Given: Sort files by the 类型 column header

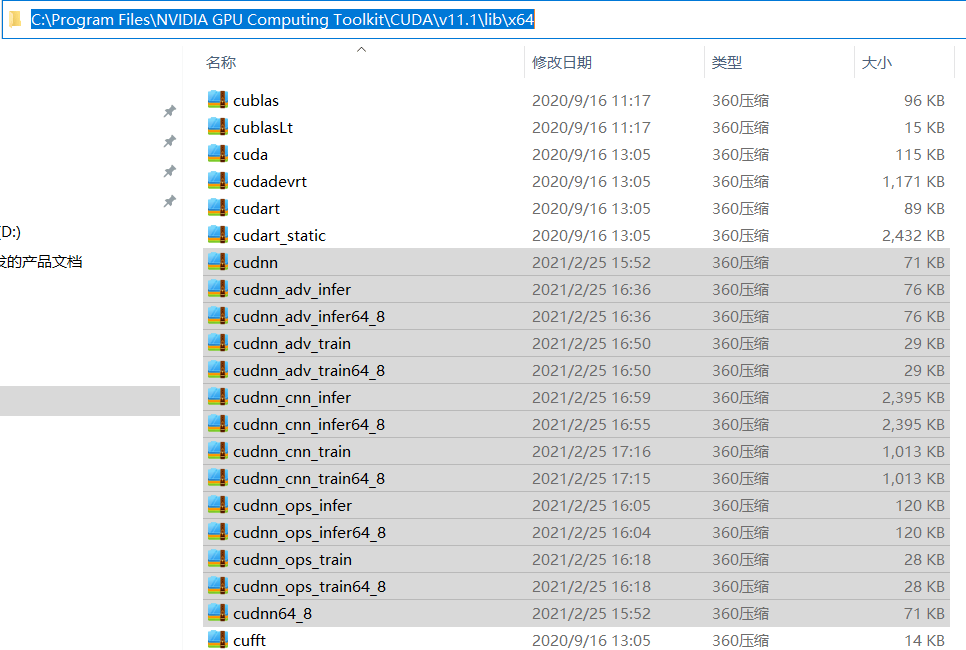Looking at the screenshot, I should coord(727,62).
